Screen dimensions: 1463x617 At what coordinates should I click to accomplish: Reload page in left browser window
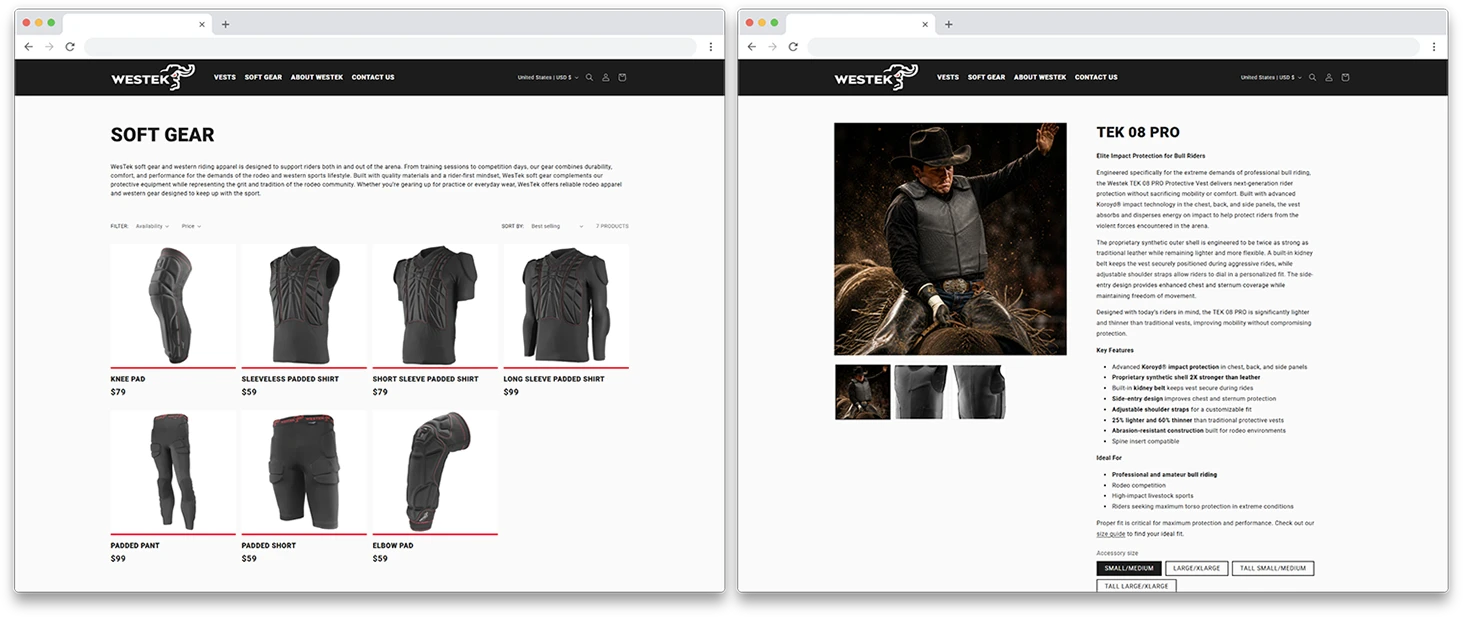point(70,46)
